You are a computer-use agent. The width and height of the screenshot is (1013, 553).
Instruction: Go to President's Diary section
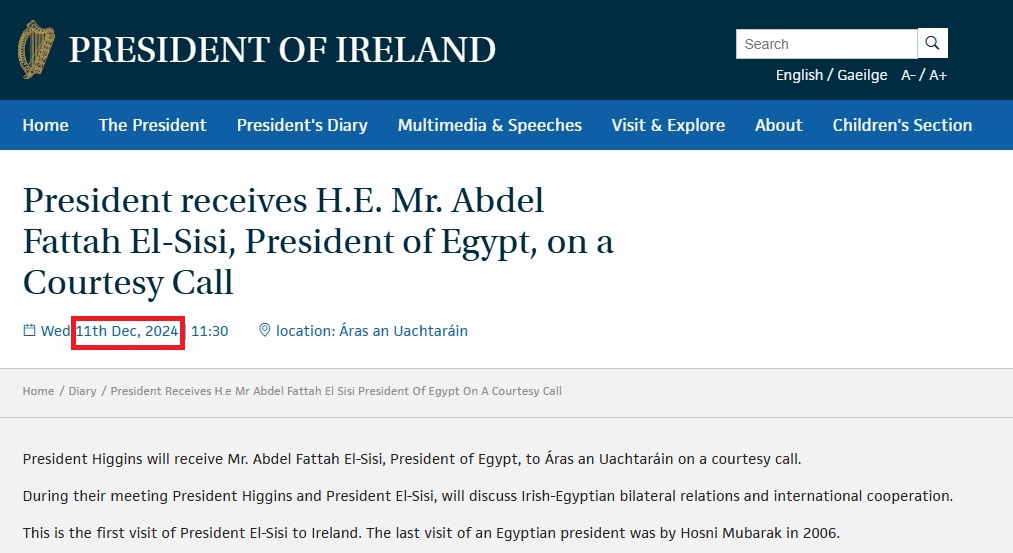click(x=302, y=125)
